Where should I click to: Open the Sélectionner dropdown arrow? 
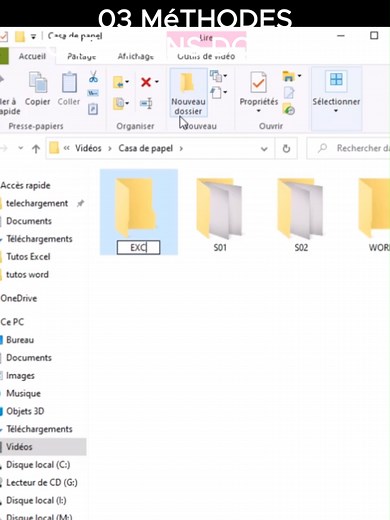click(336, 111)
